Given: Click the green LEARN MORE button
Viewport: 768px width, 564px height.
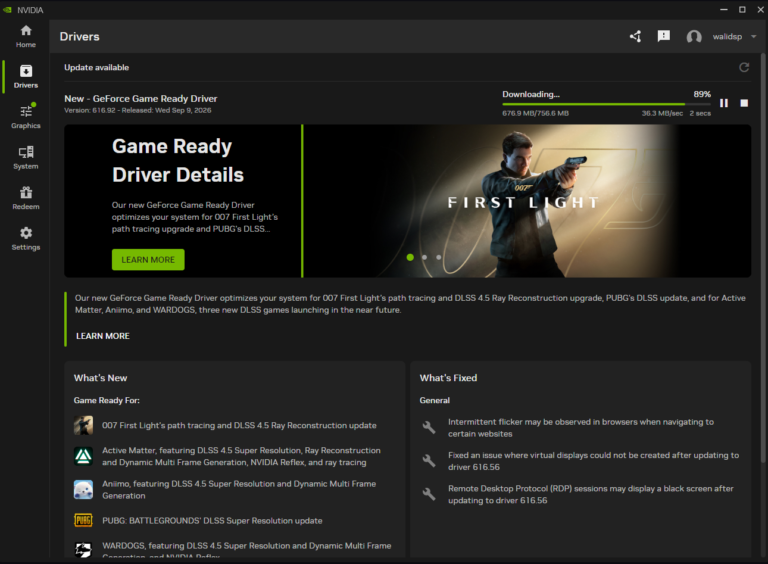Looking at the screenshot, I should coord(148,259).
